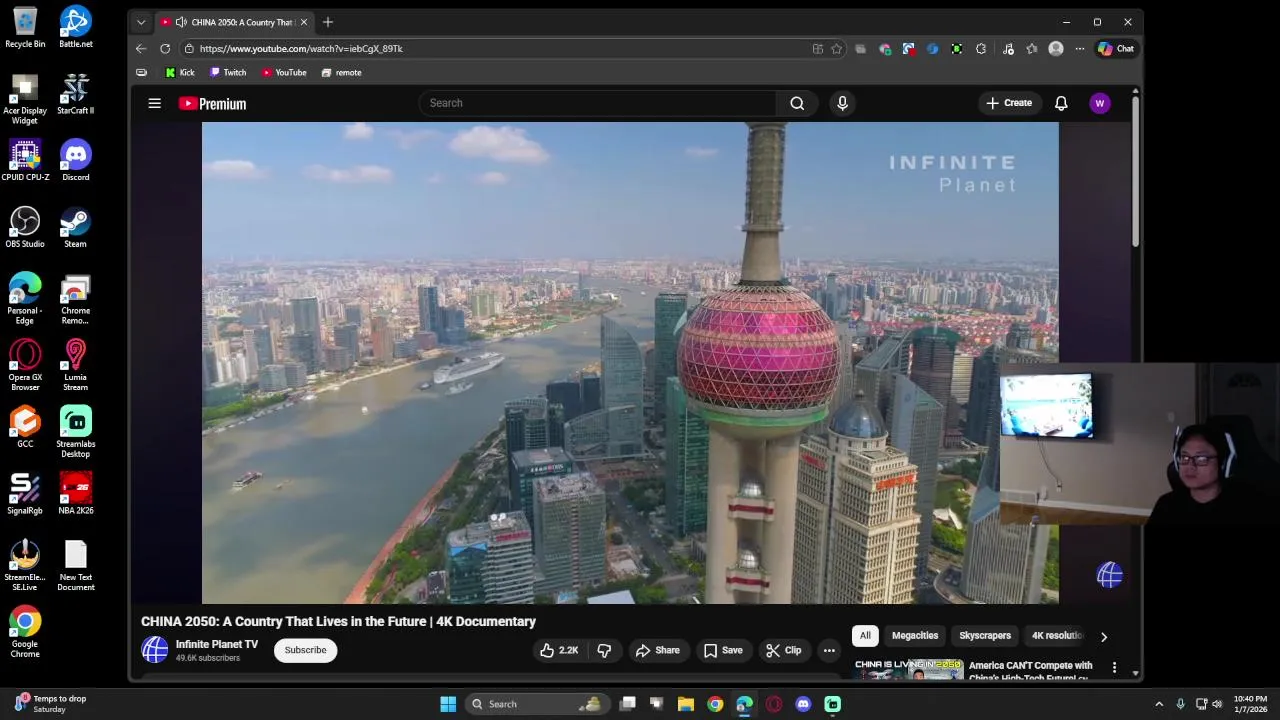Select the All filter chip
The image size is (1280, 720).
point(865,636)
